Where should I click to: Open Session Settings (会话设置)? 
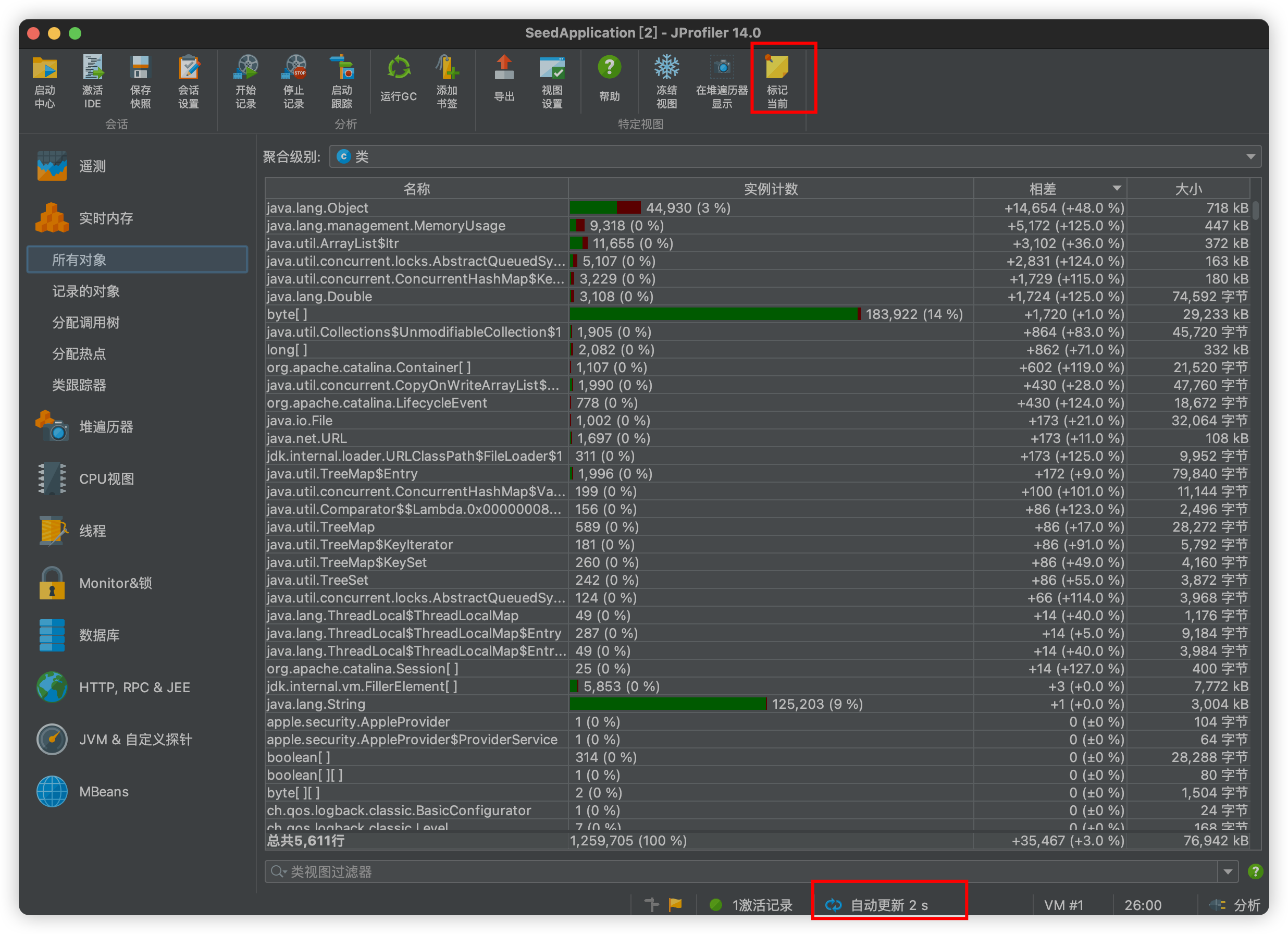189,81
